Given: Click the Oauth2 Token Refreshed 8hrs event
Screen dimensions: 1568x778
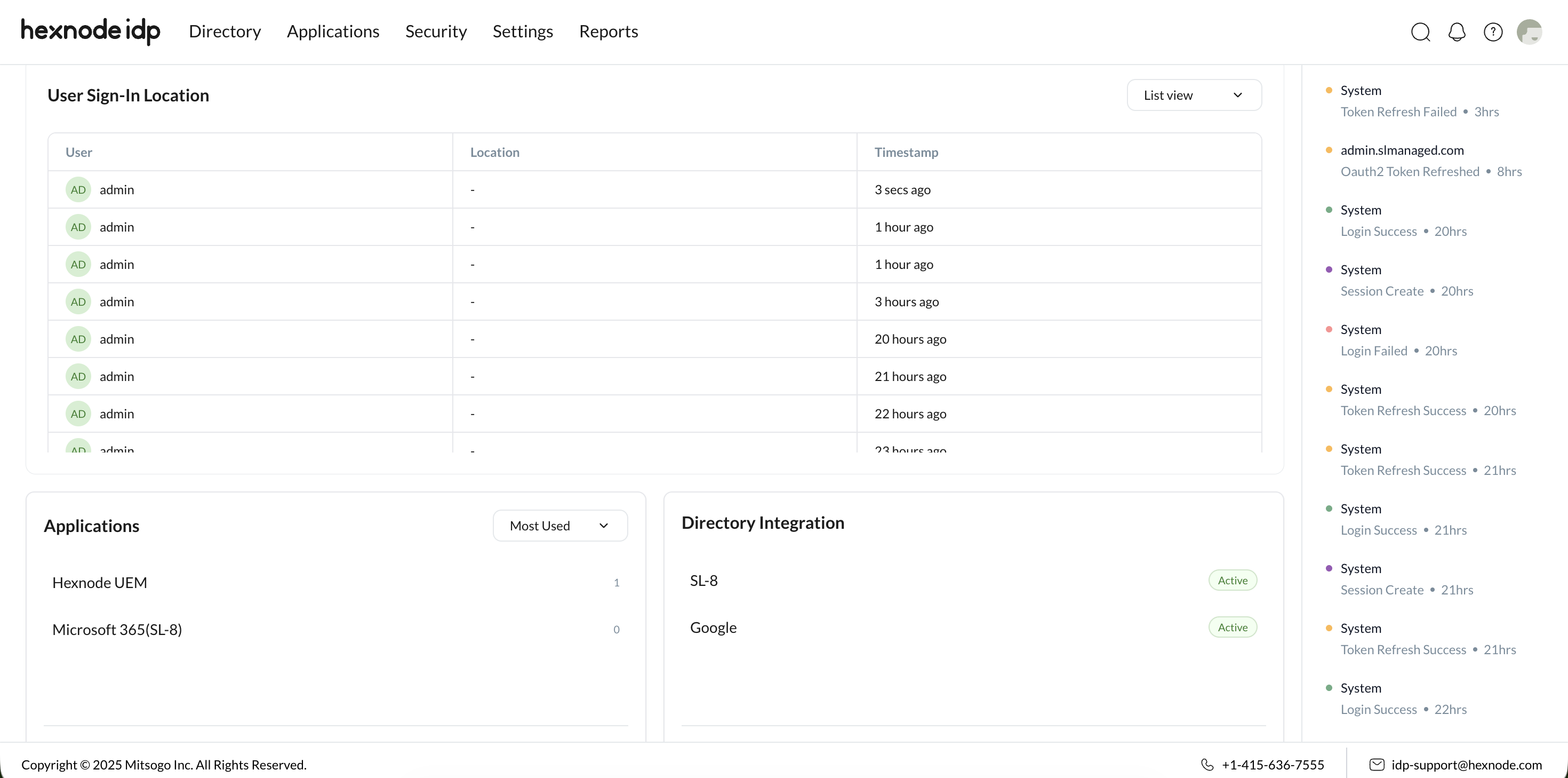Looking at the screenshot, I should 1431,171.
